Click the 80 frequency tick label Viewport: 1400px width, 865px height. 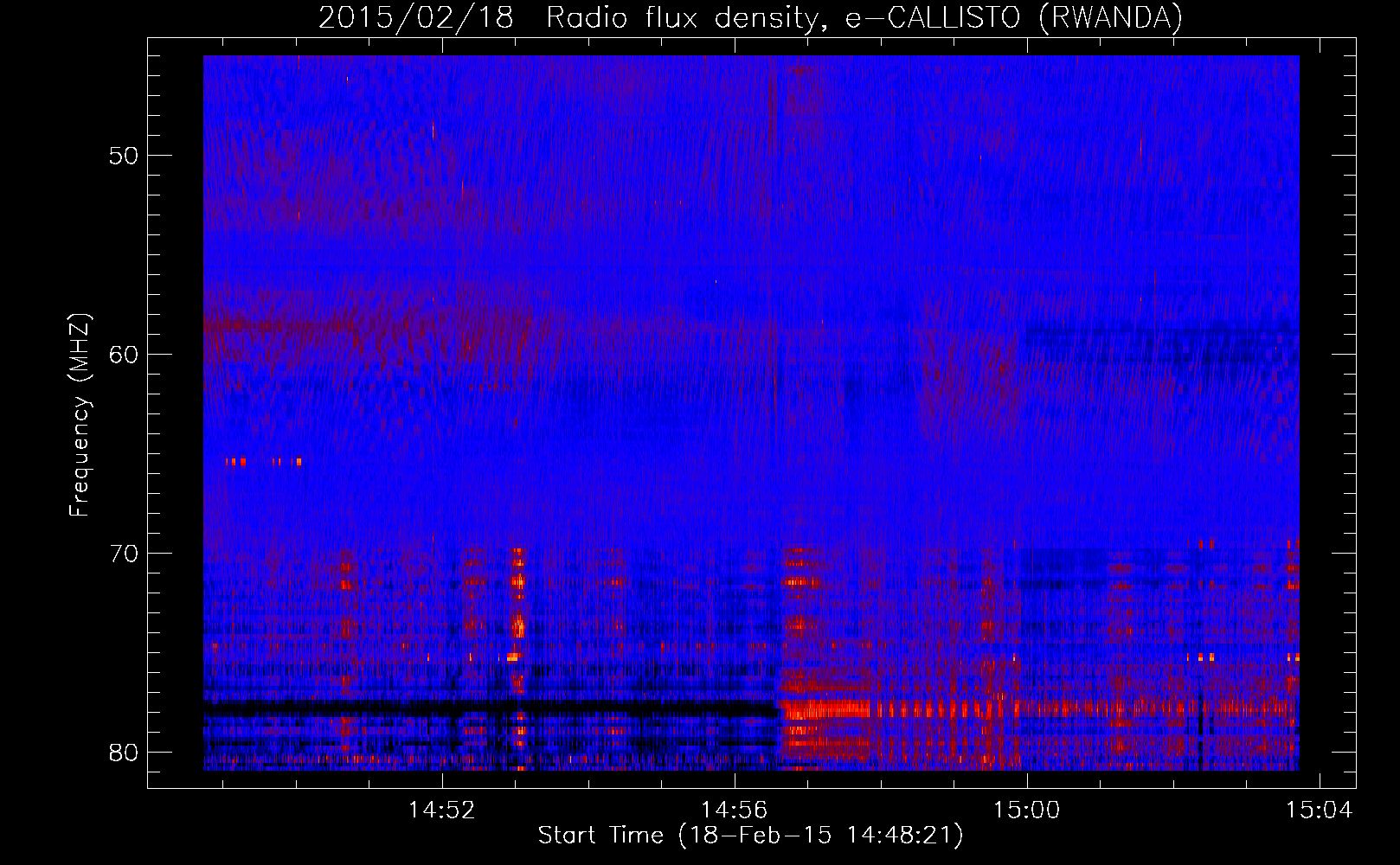(x=124, y=752)
